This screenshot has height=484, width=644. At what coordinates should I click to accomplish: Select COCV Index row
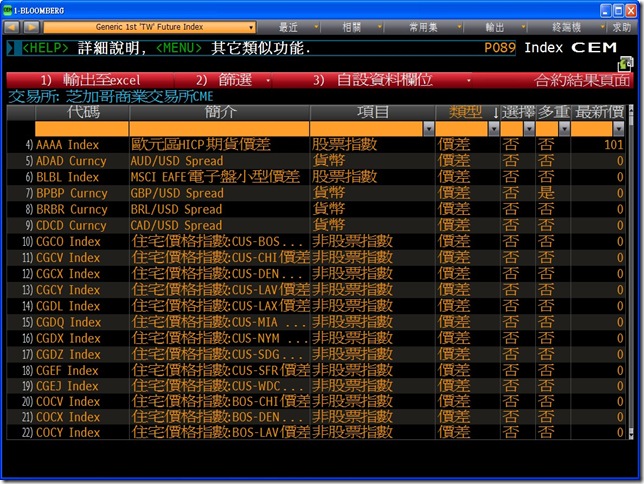pyautogui.click(x=316, y=401)
